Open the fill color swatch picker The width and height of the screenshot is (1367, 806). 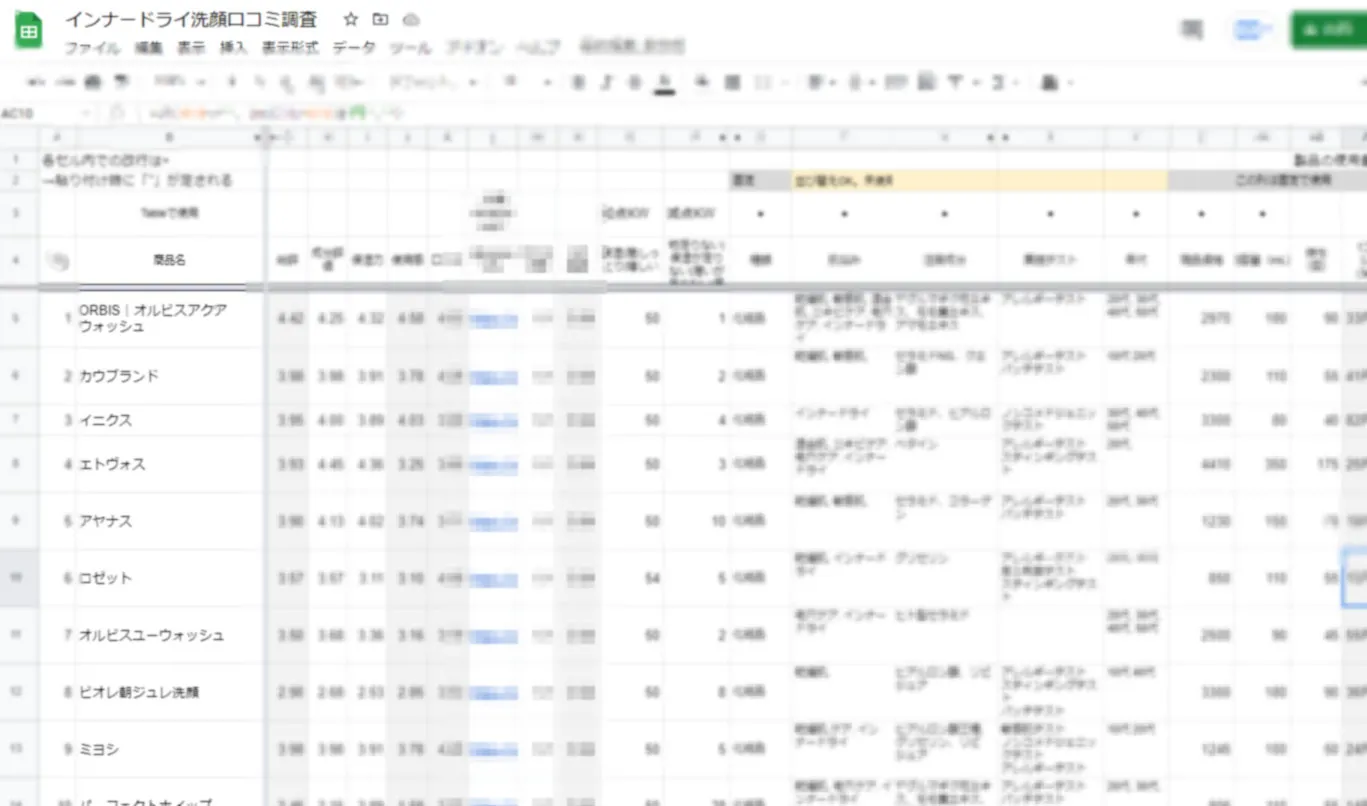tap(699, 82)
